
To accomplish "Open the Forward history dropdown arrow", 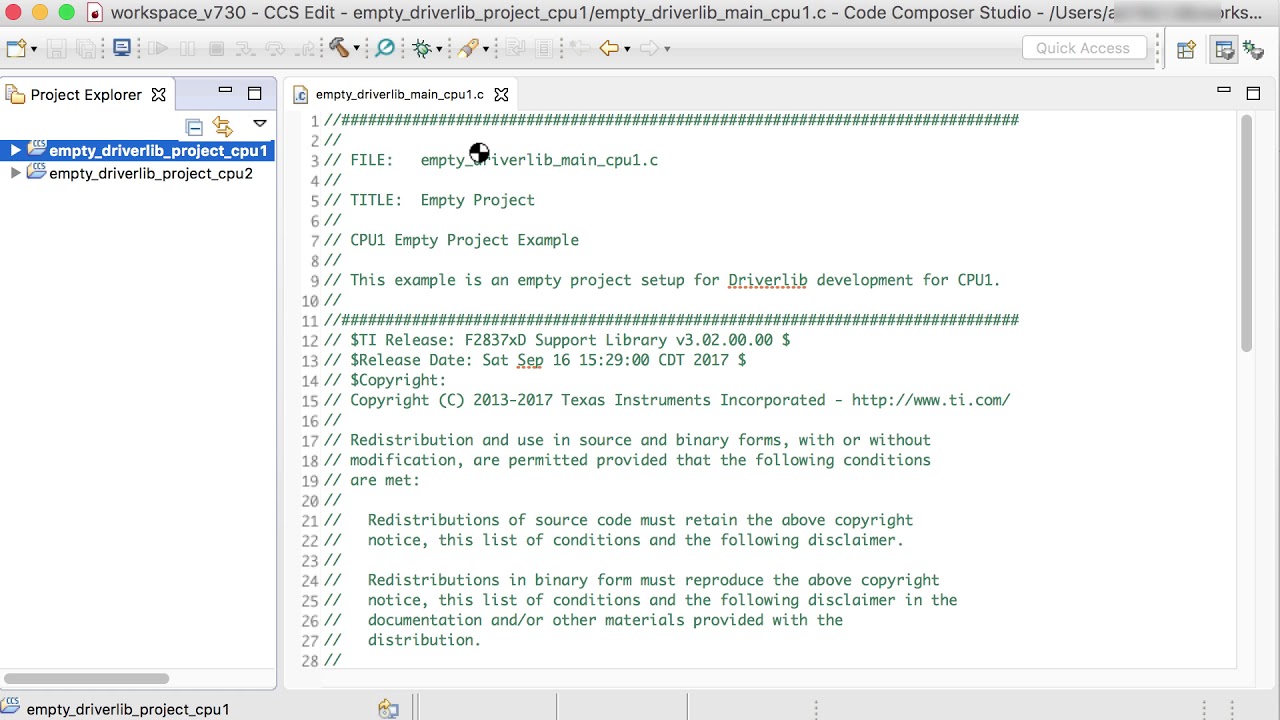I will point(667,49).
